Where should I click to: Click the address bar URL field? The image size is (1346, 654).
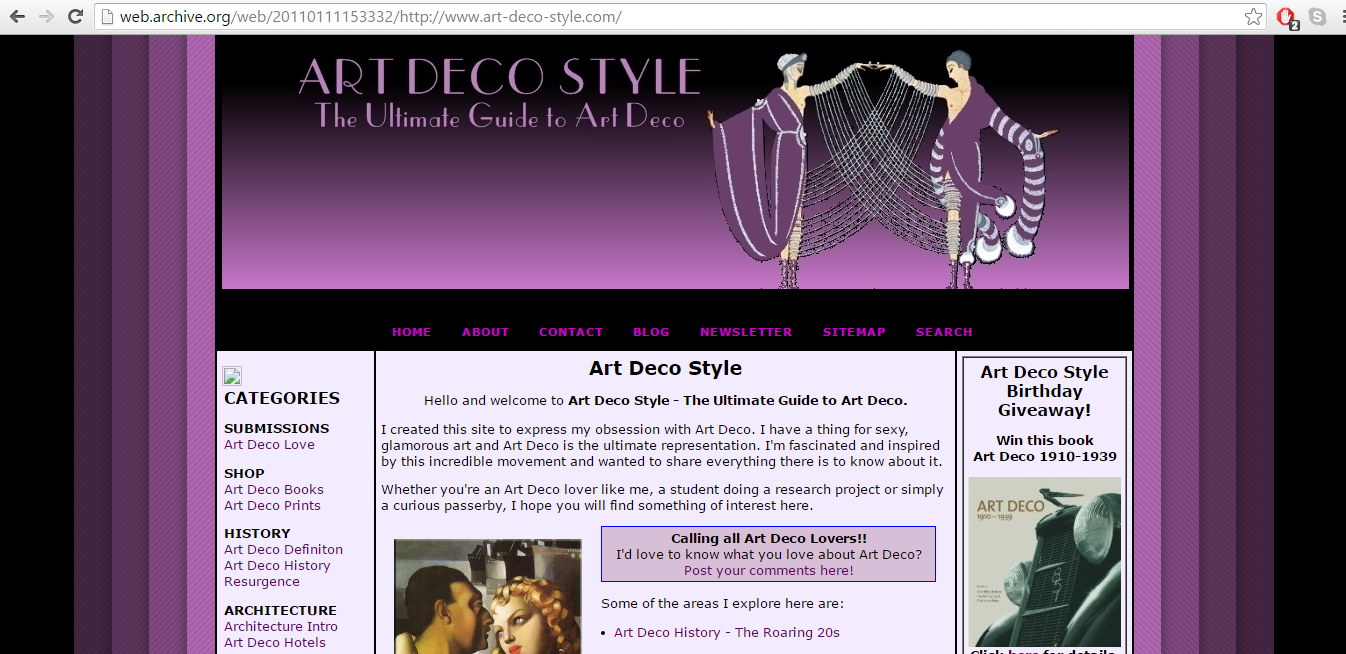[x=670, y=17]
